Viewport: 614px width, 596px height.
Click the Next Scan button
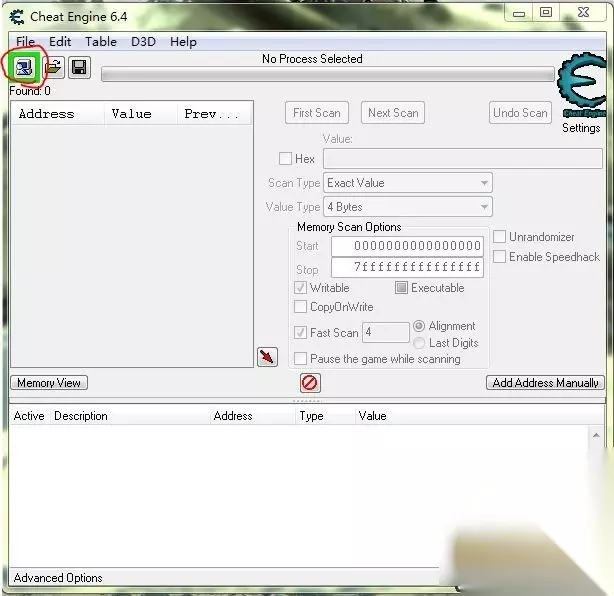pyautogui.click(x=393, y=113)
